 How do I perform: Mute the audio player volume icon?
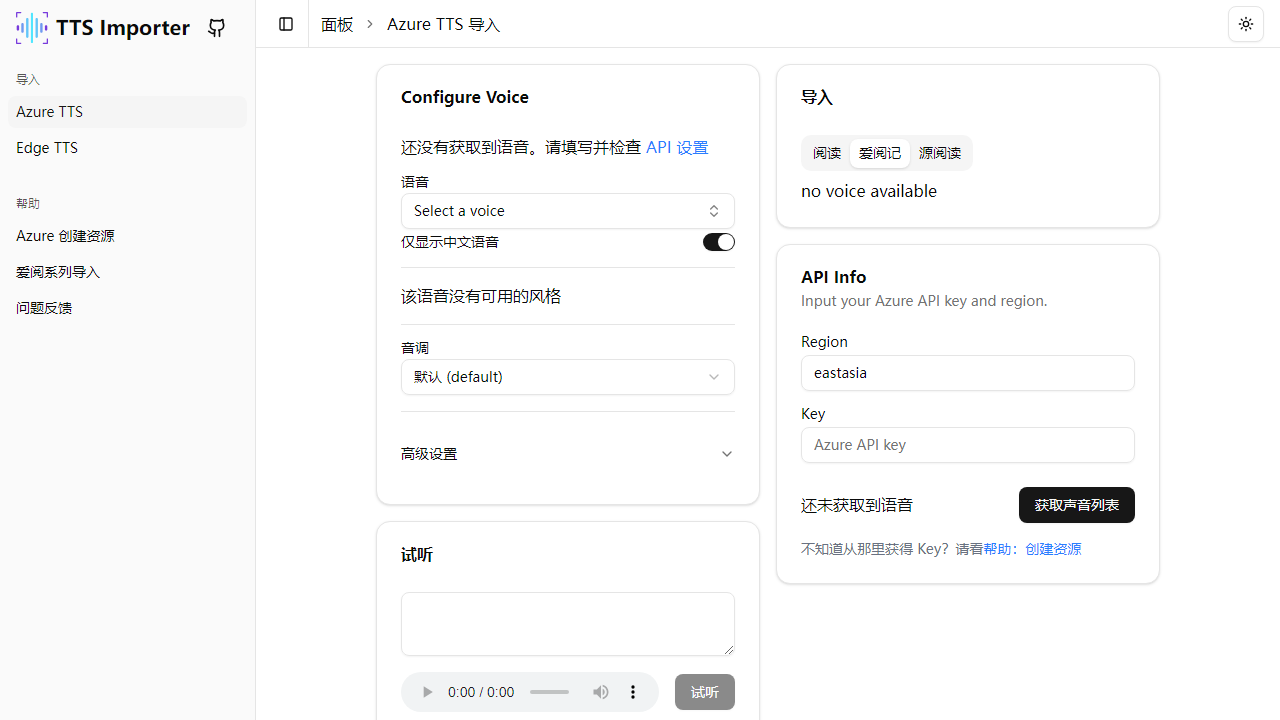click(x=601, y=692)
